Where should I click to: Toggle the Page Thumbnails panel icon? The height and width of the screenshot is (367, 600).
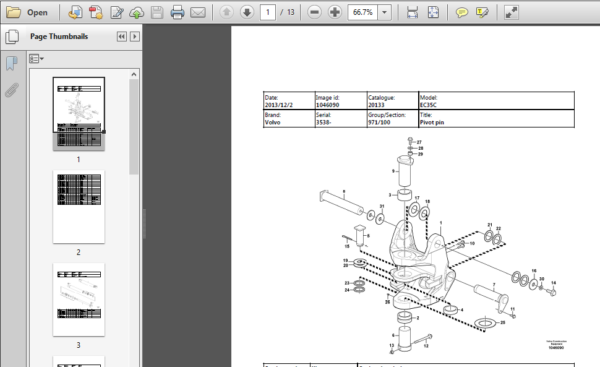[x=12, y=37]
